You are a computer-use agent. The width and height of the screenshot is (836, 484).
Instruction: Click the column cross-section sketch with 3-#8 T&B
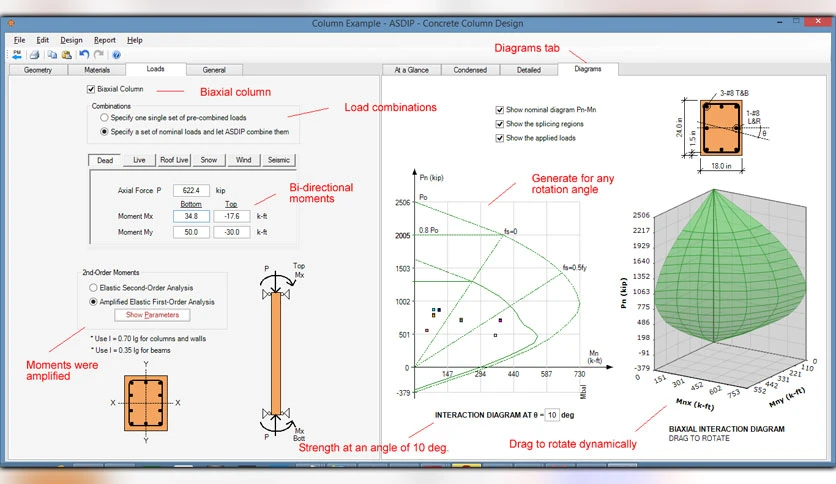pyautogui.click(x=721, y=128)
